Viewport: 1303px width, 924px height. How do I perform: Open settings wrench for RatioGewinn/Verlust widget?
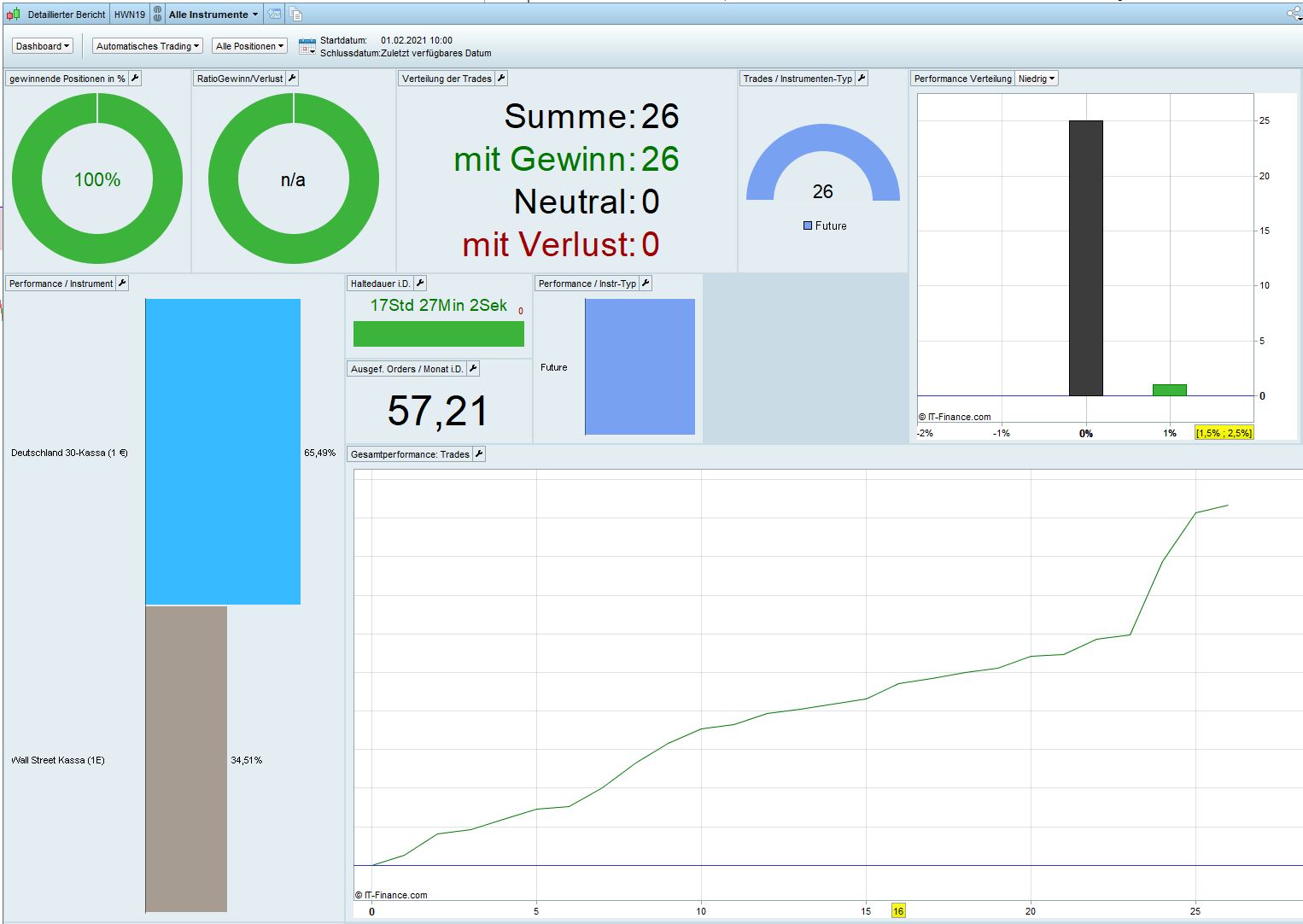point(292,79)
